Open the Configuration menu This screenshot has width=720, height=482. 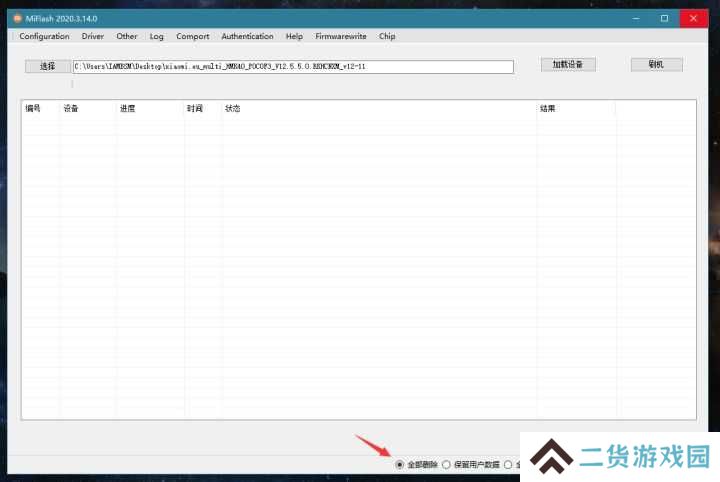(44, 36)
